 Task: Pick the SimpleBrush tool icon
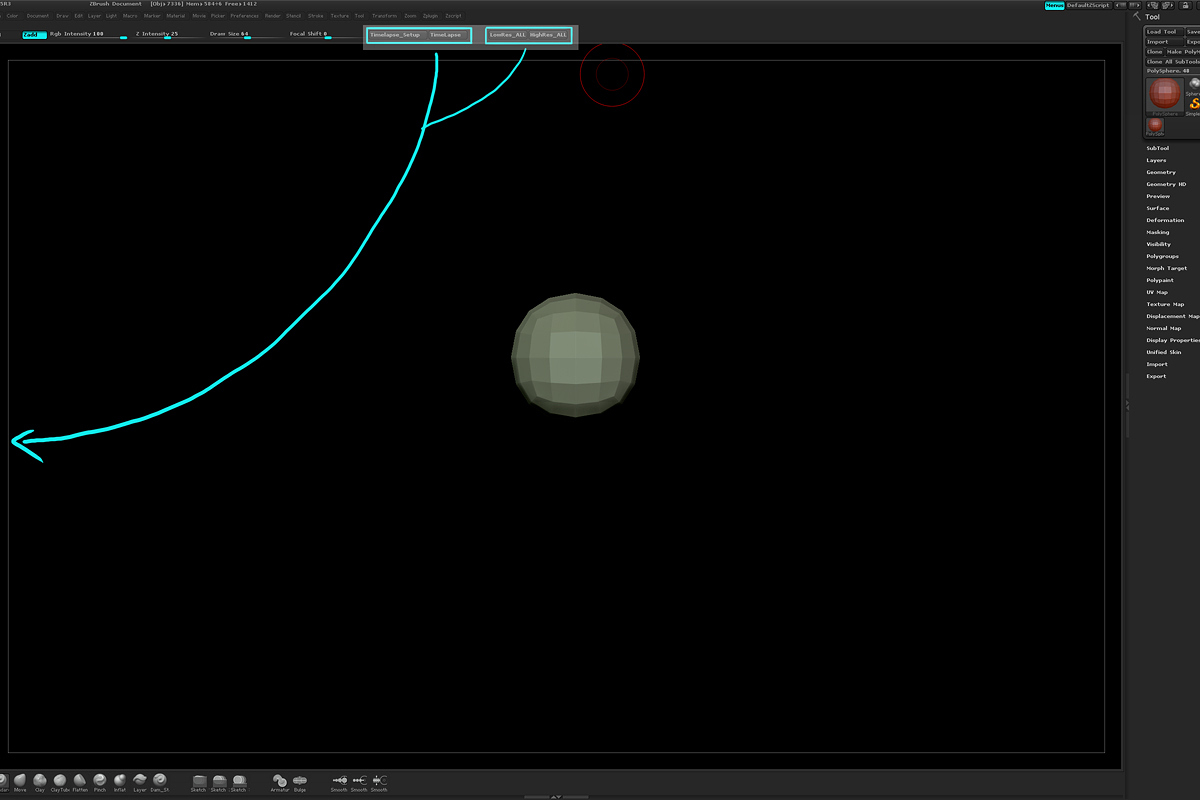pyautogui.click(x=1194, y=106)
